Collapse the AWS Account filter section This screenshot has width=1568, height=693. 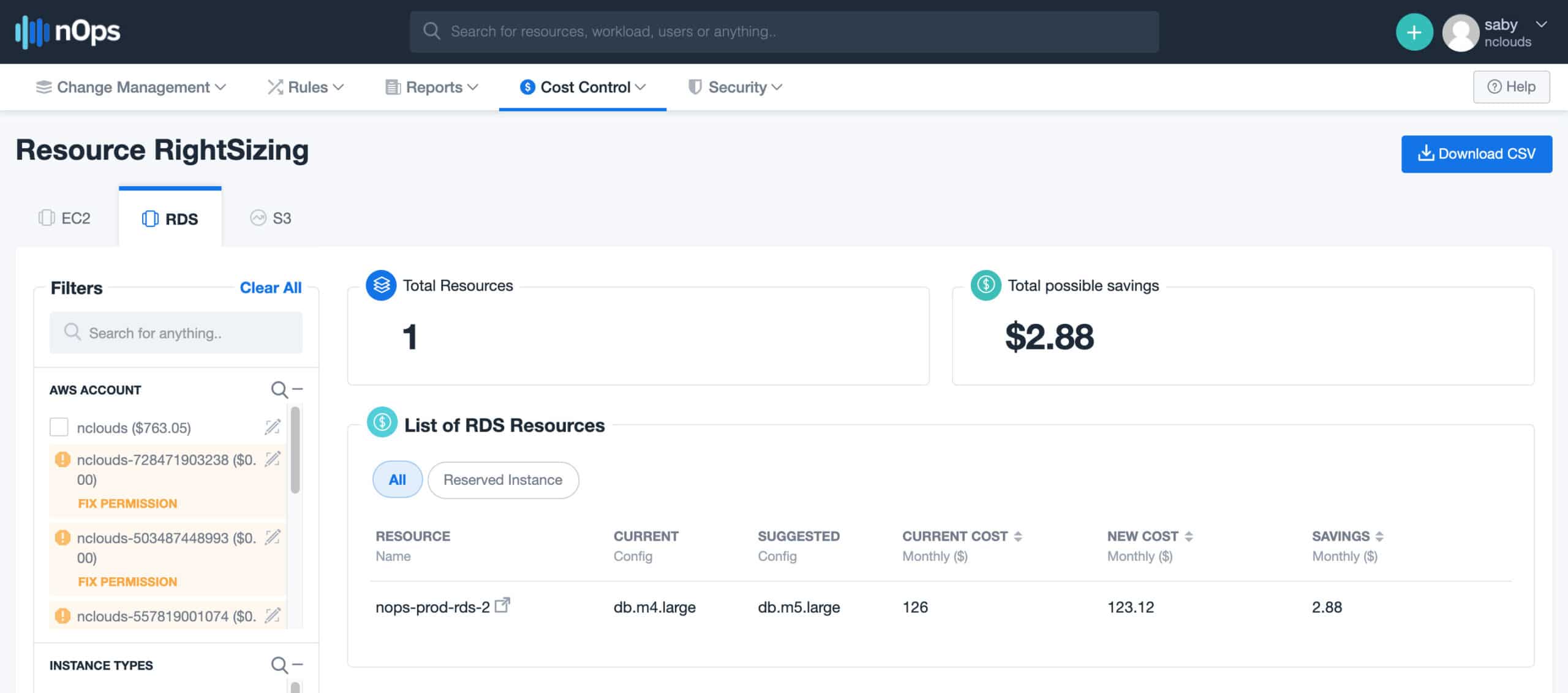pyautogui.click(x=298, y=389)
